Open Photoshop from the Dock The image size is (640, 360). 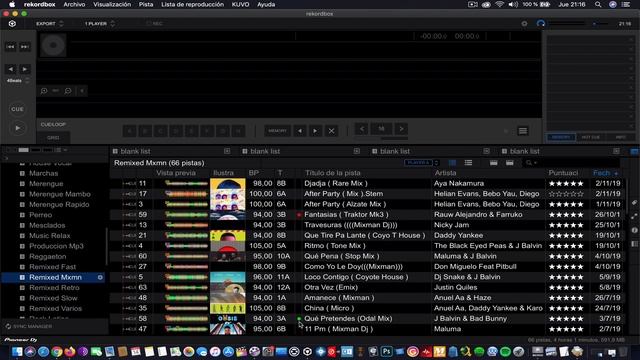click(x=387, y=351)
